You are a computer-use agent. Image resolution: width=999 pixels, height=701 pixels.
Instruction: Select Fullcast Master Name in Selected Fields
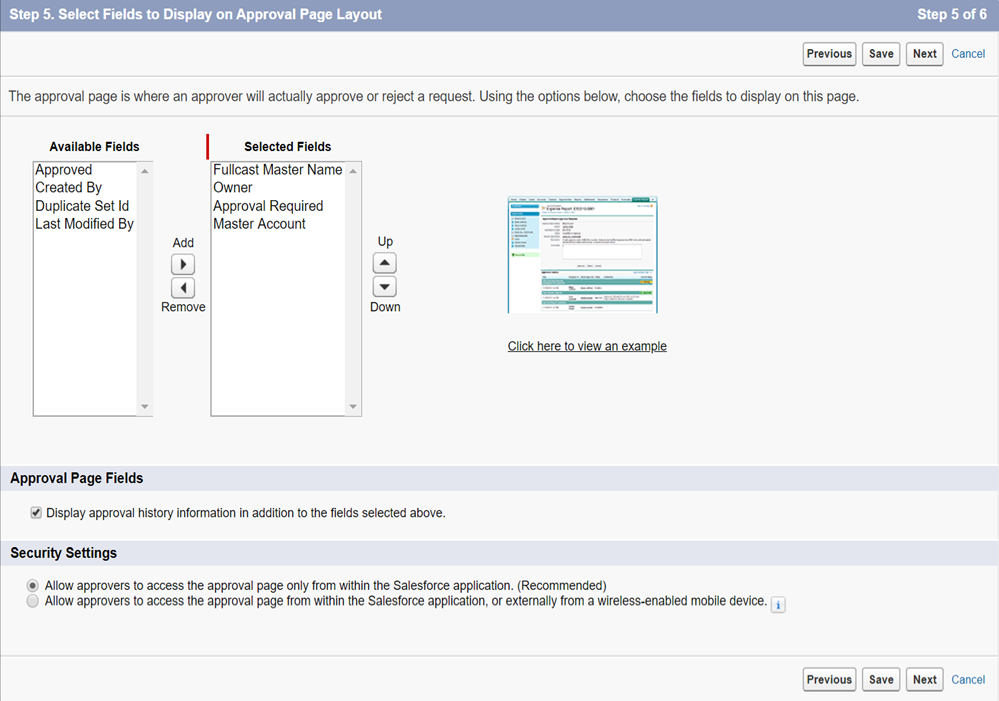[x=278, y=170]
